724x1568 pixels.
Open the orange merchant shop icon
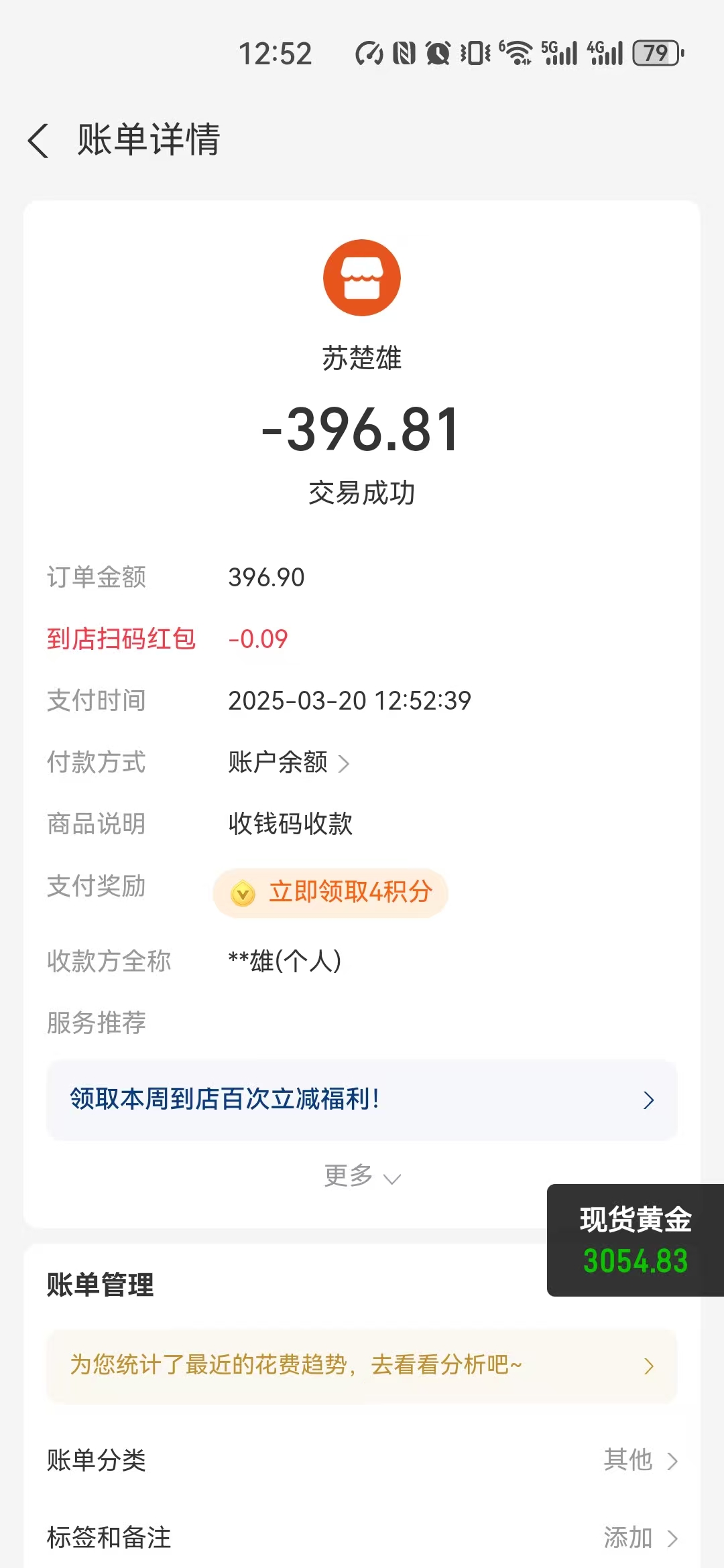click(362, 277)
